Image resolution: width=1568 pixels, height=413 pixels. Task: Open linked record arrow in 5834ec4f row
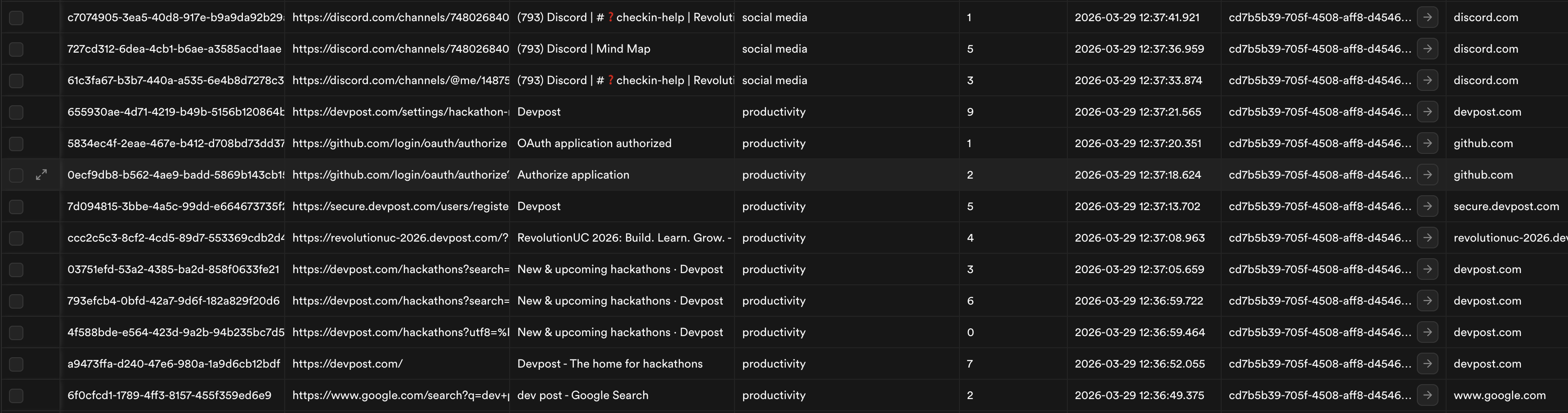point(1427,143)
